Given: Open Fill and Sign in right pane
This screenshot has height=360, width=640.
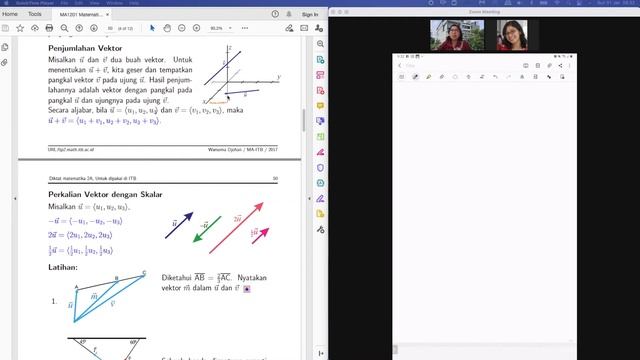Looking at the screenshot, I should click(x=320, y=199).
